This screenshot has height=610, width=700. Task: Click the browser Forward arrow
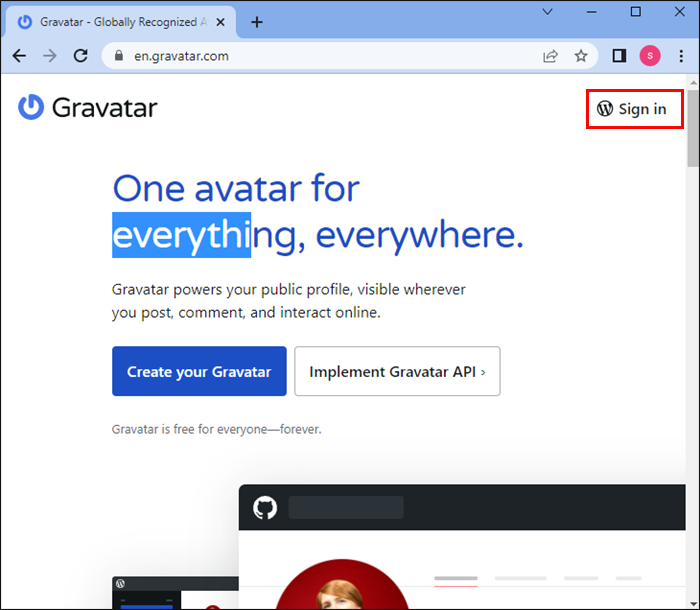pos(50,56)
